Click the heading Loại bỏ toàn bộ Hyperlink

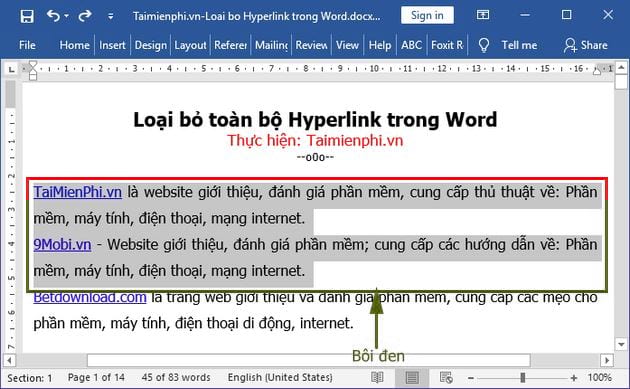click(315, 120)
